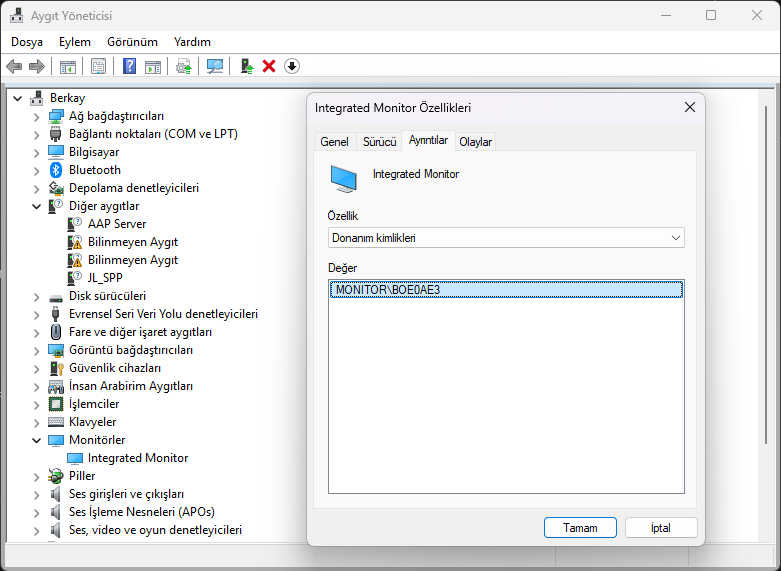
Task: Select the Piller tree label
Action: tap(82, 476)
